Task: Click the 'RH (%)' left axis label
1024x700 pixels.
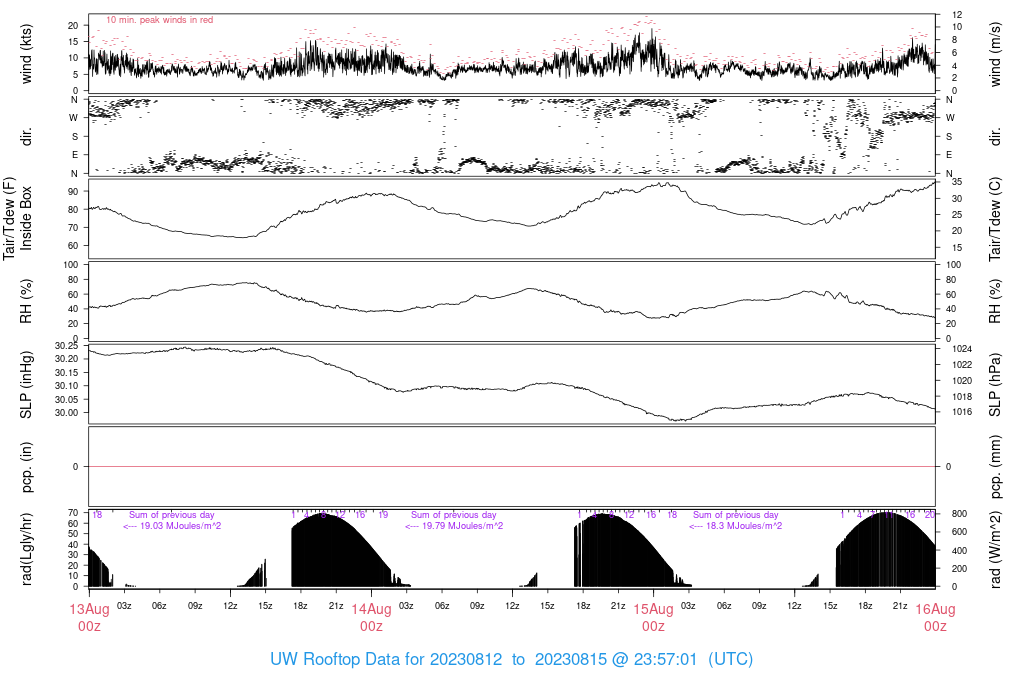Action: 26,301
